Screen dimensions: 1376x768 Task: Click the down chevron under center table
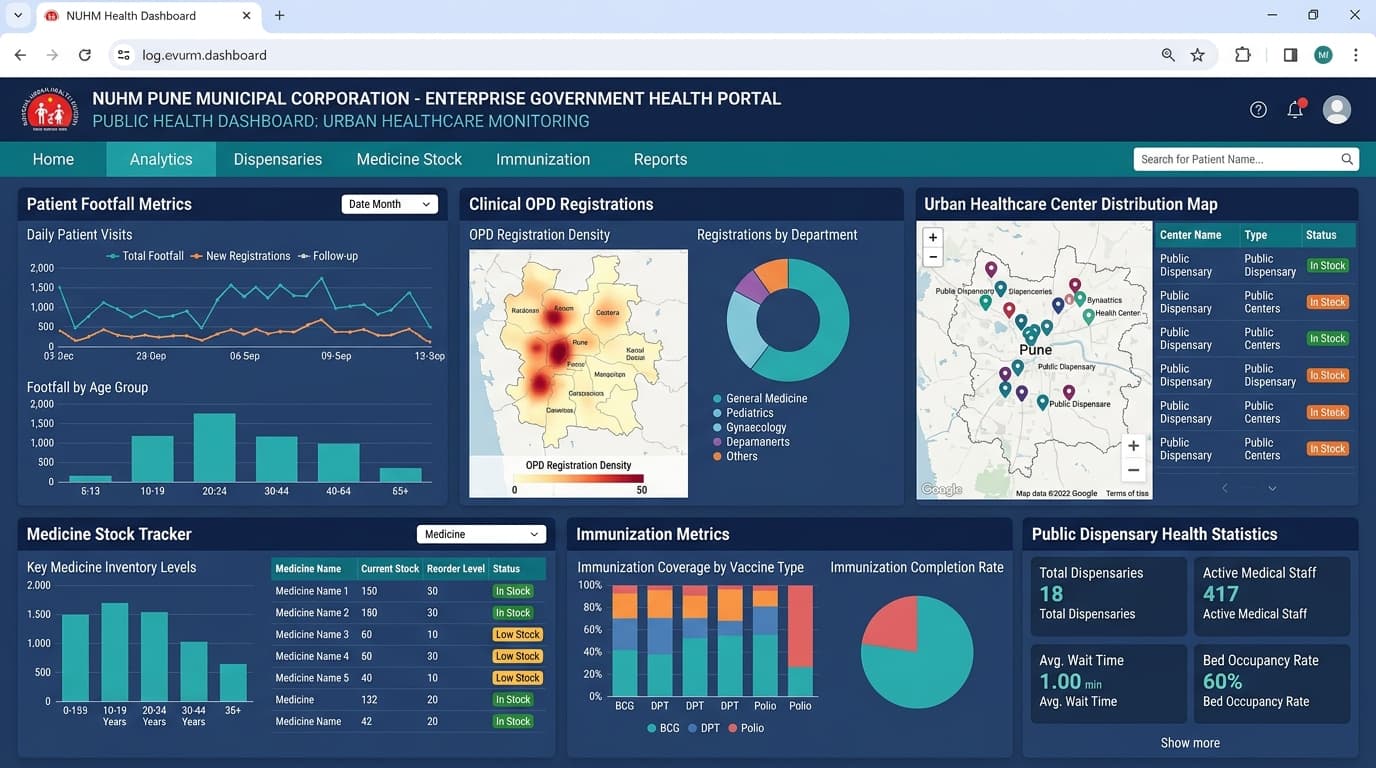tap(1272, 488)
